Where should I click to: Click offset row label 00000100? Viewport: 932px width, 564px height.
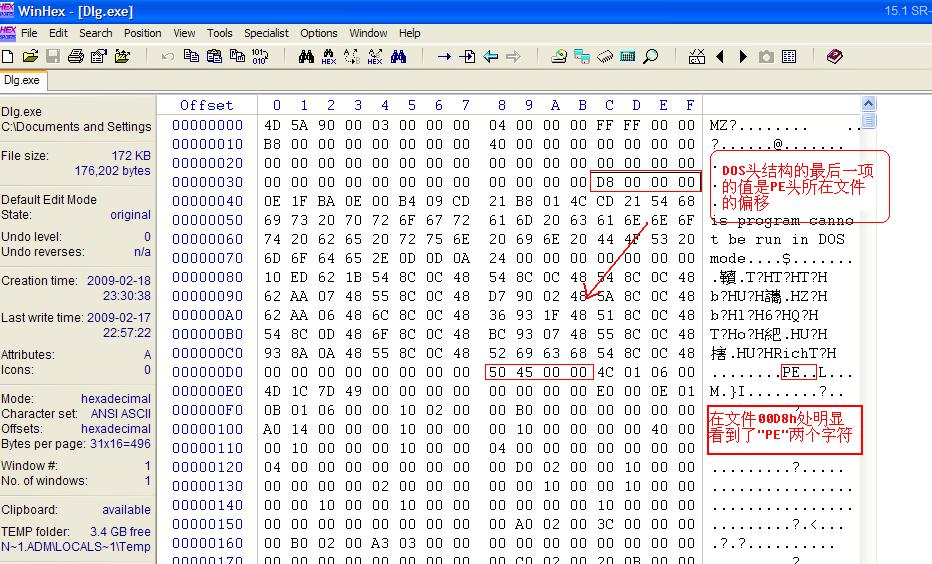coord(207,430)
